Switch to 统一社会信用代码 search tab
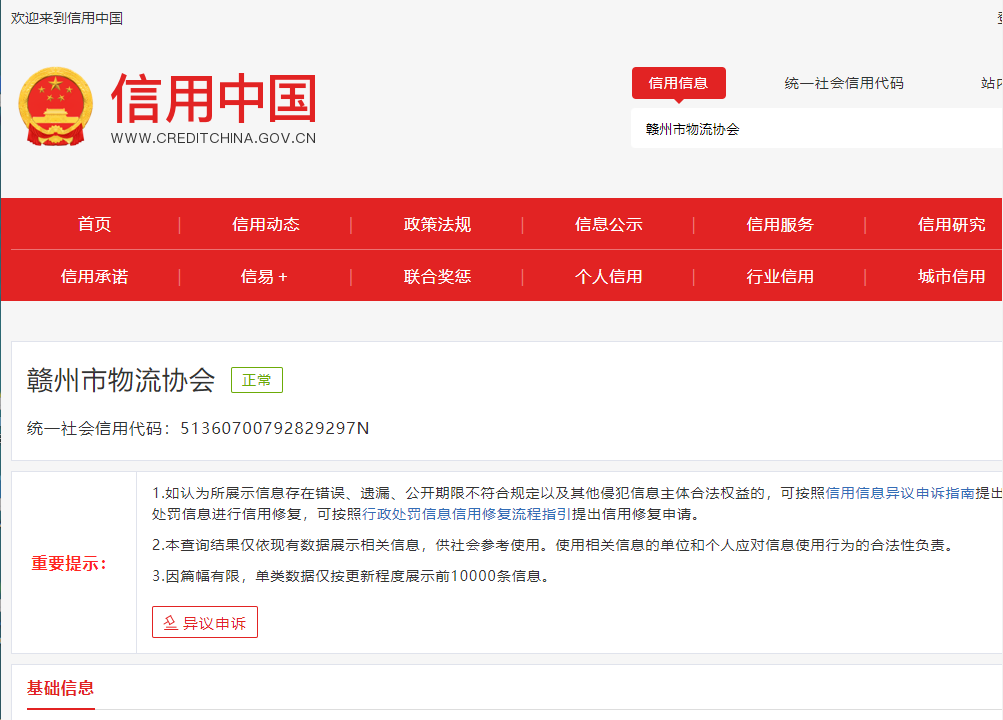Screen dimensions: 1003x720 point(844,83)
